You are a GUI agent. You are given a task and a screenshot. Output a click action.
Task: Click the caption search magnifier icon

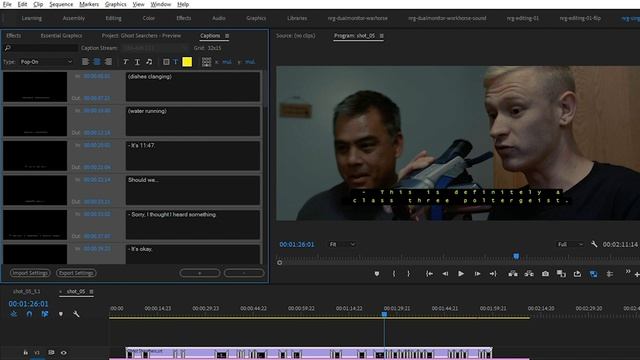click(7, 48)
